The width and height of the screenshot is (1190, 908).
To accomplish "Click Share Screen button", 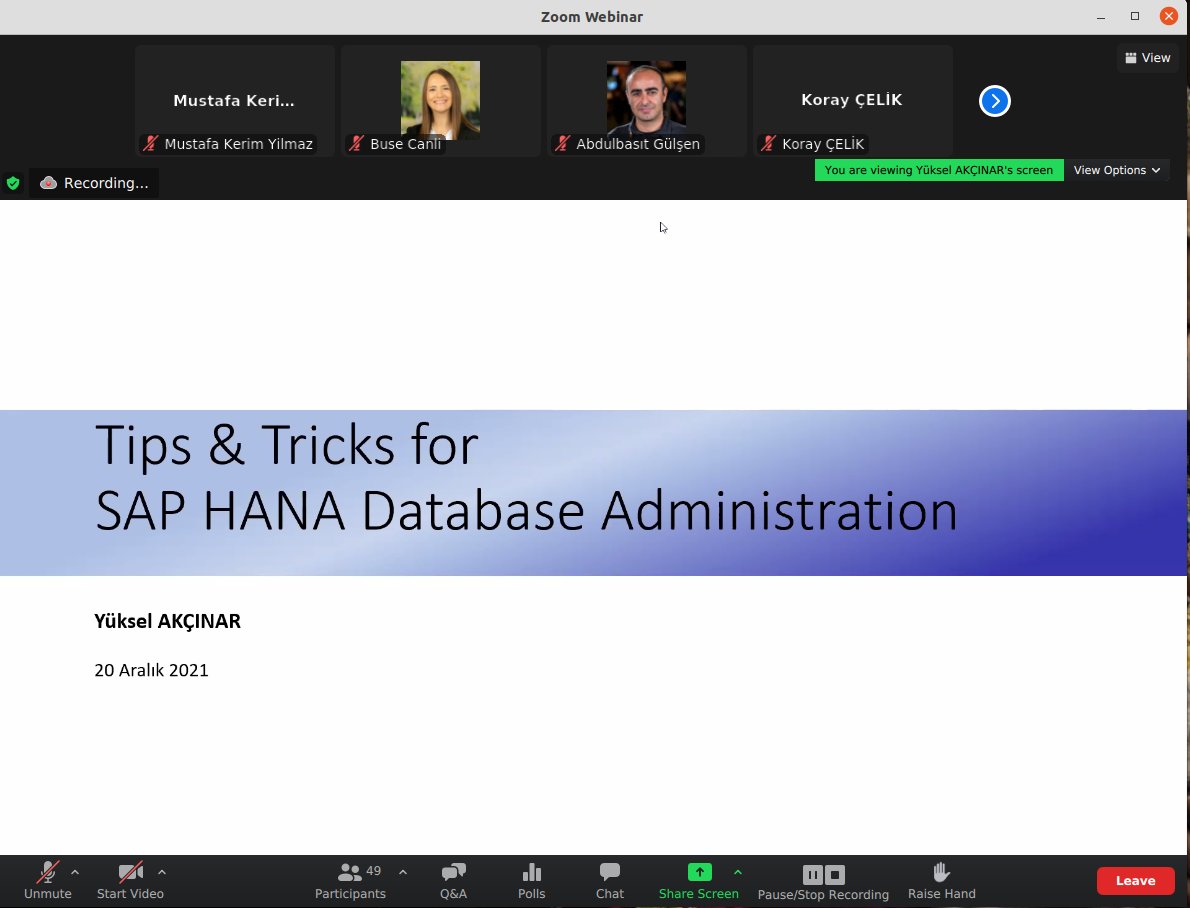I will [699, 881].
